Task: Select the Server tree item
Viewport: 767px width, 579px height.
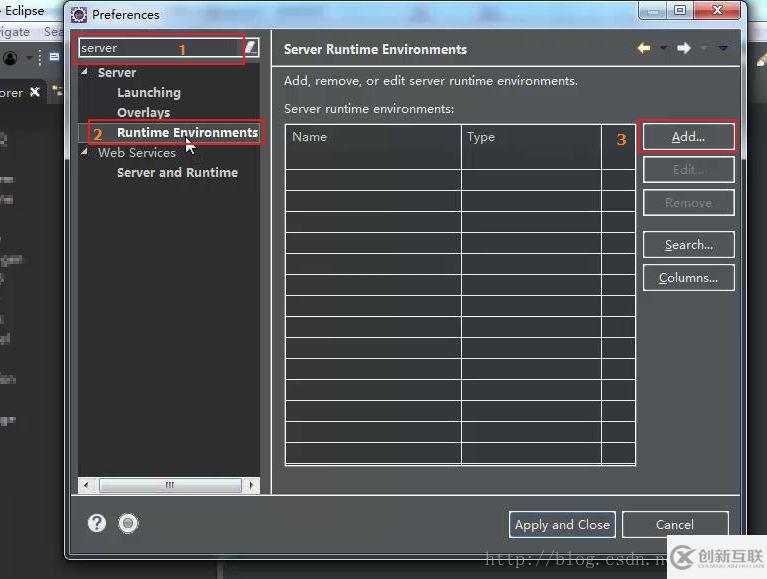Action: [x=117, y=72]
